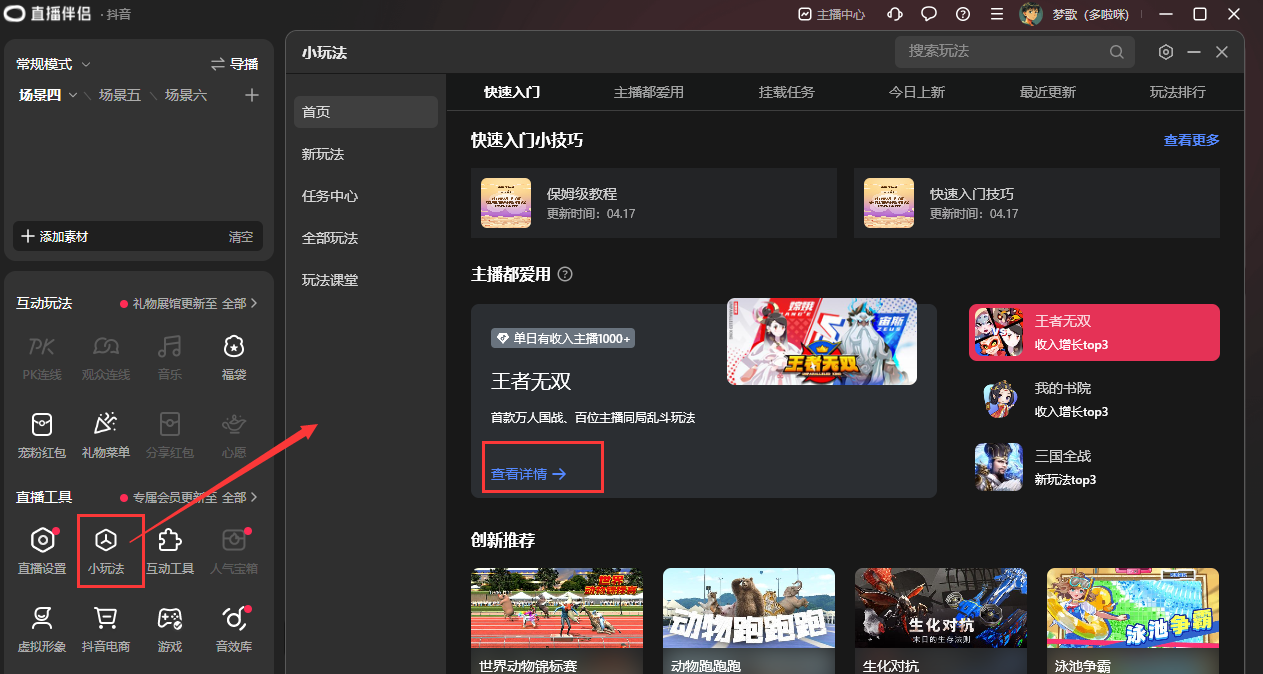Open 查看更多 for quick start tips
The height and width of the screenshot is (674, 1263).
[x=1191, y=140]
